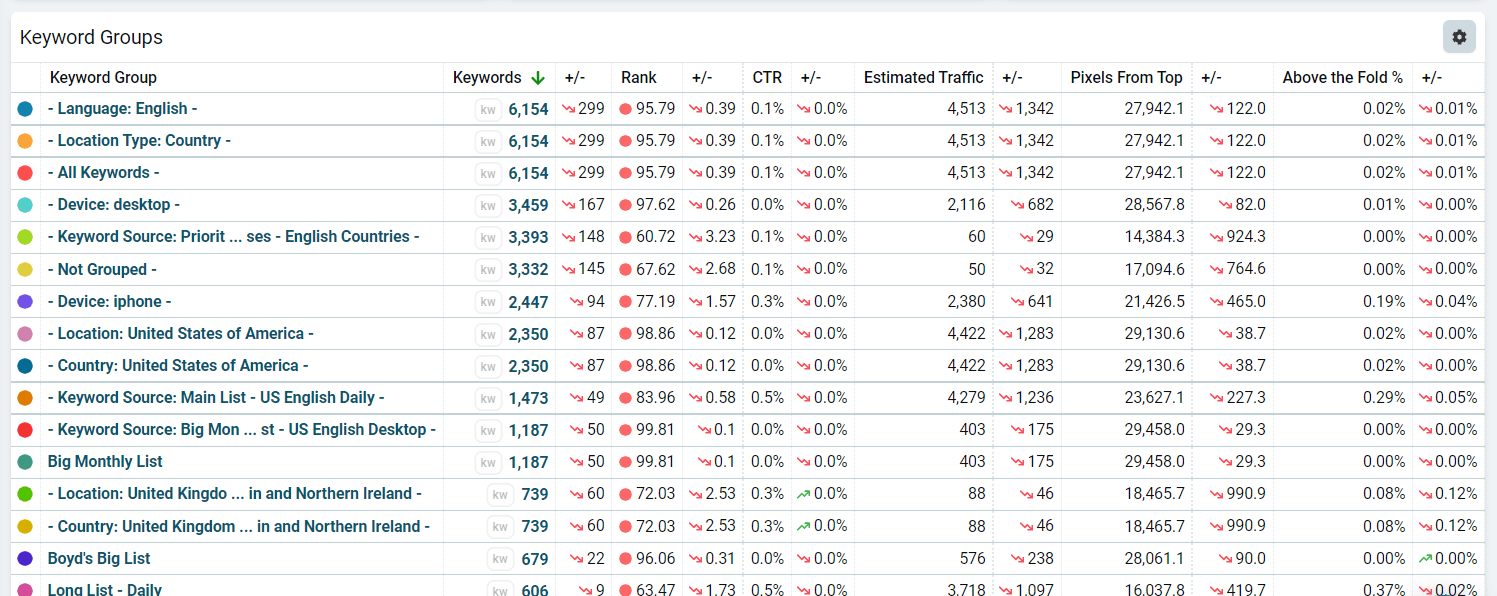The height and width of the screenshot is (596, 1497).
Task: Click kw badge in Language: English row
Action: coord(488,109)
